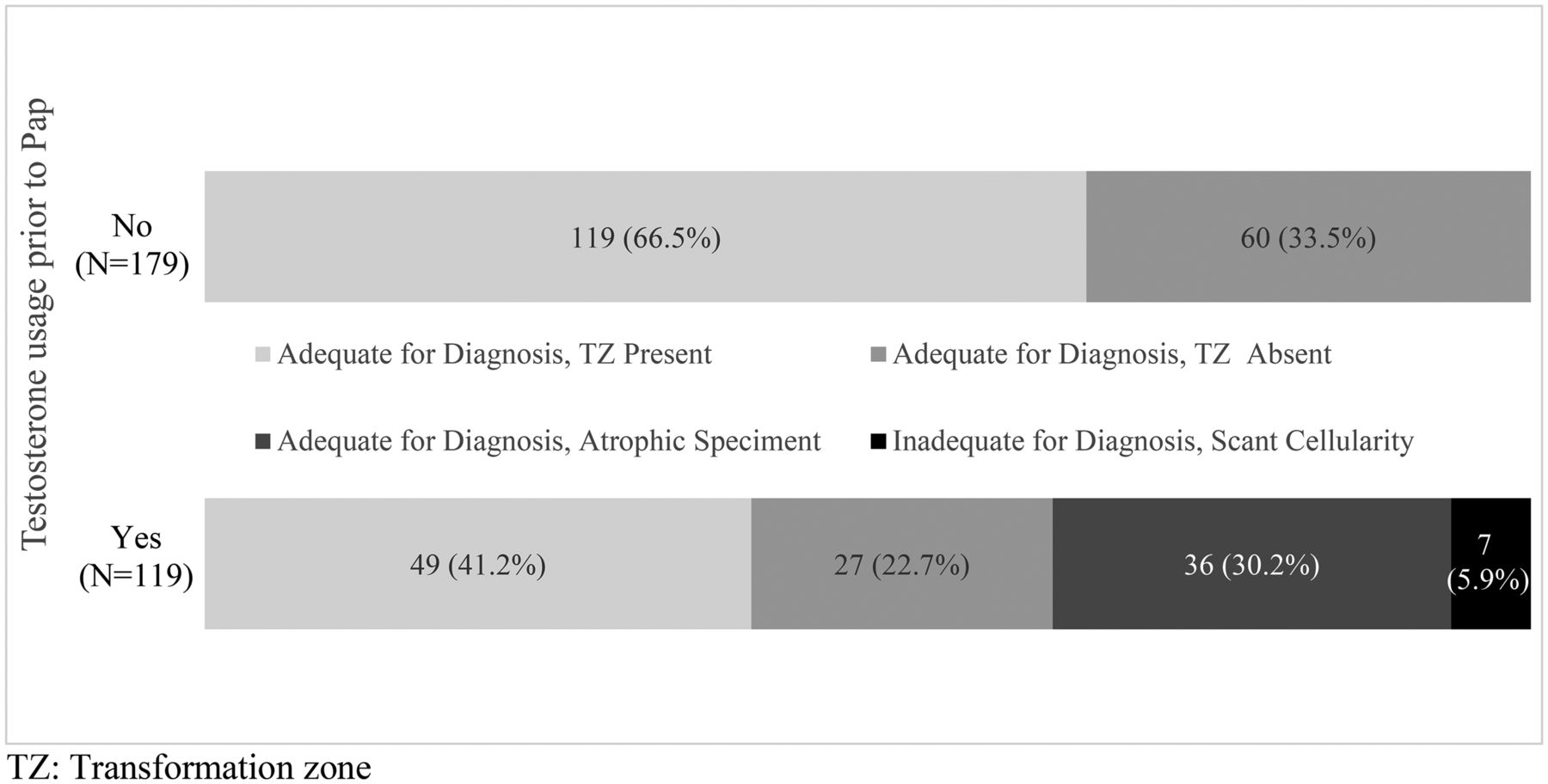Select the 49 (41.2%) bar segment
The width and height of the screenshot is (1548, 784).
click(477, 564)
